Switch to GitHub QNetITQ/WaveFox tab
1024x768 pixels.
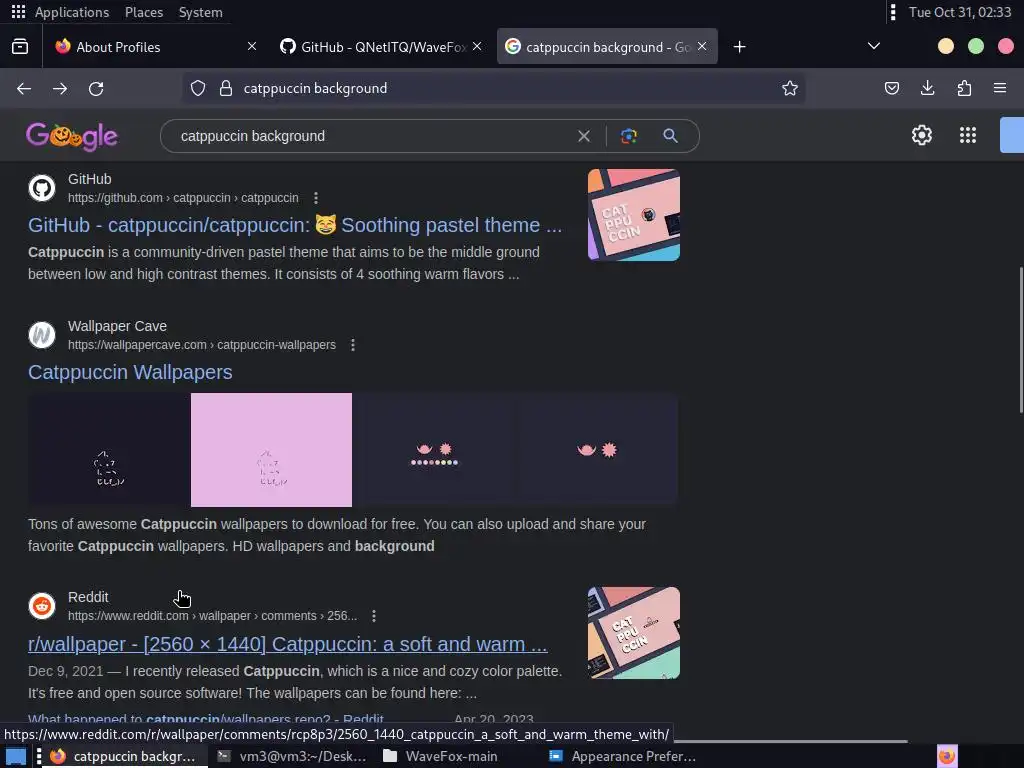[x=379, y=46]
